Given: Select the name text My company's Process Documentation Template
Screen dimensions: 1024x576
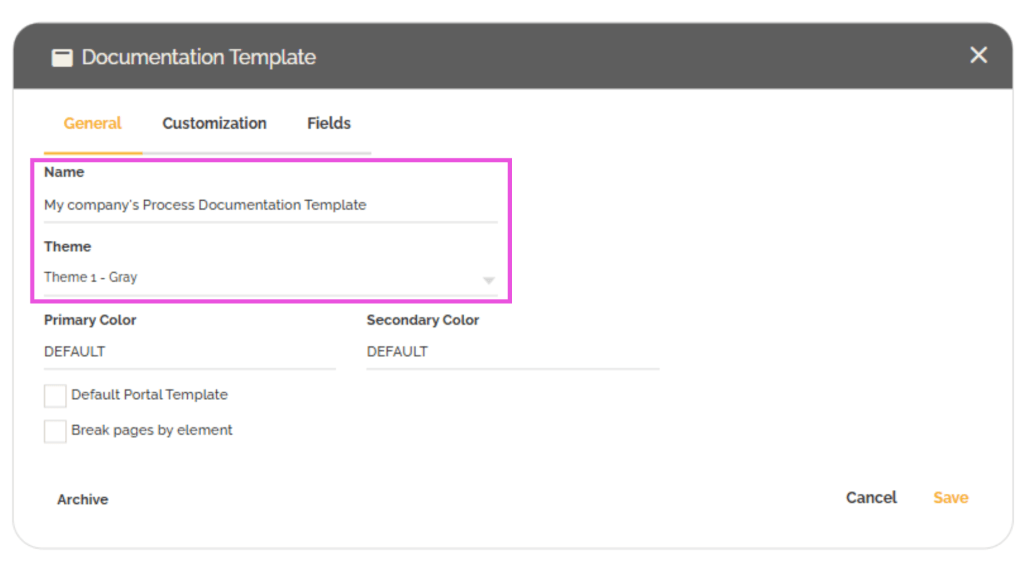Looking at the screenshot, I should (x=205, y=205).
